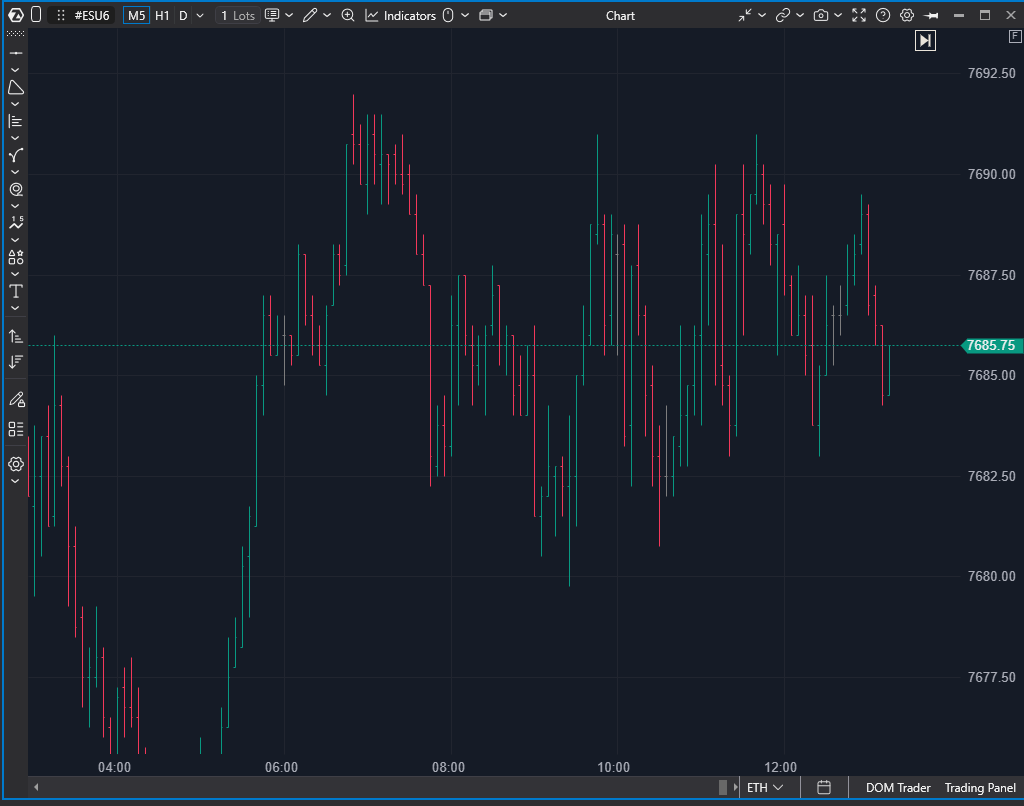Expand the camera screenshot dropdown
Viewport: 1024px width, 806px height.
click(x=838, y=16)
